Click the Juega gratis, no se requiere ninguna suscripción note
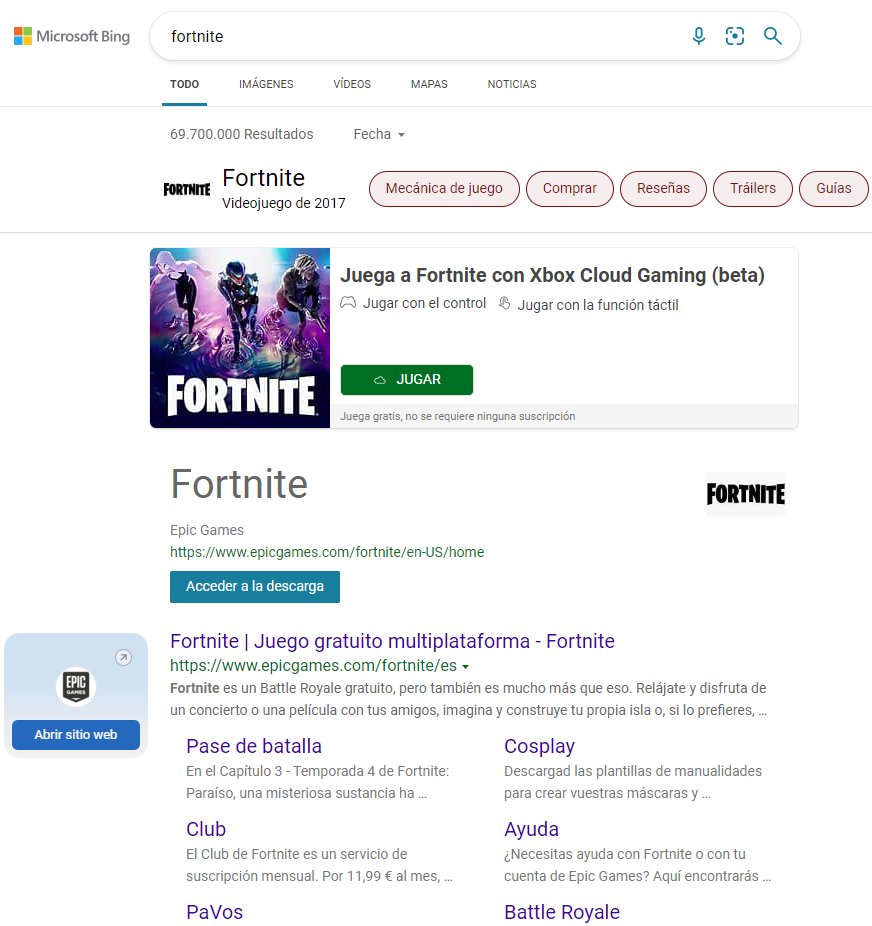 coord(458,416)
